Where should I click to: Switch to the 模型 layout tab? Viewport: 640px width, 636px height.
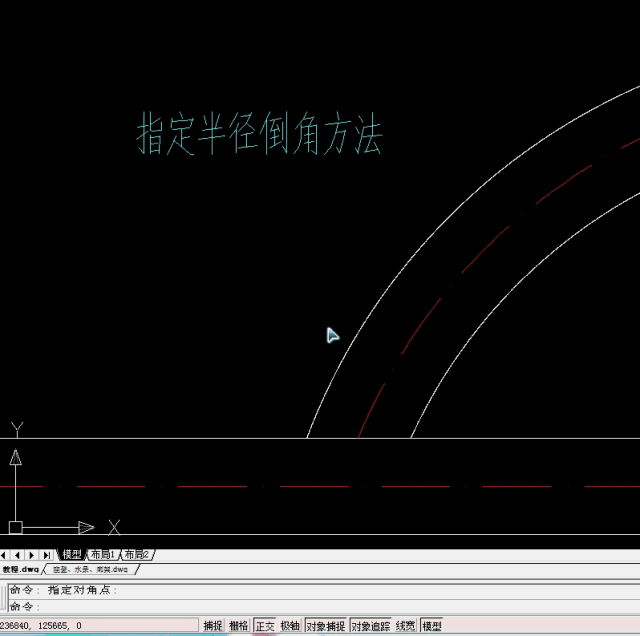72,554
